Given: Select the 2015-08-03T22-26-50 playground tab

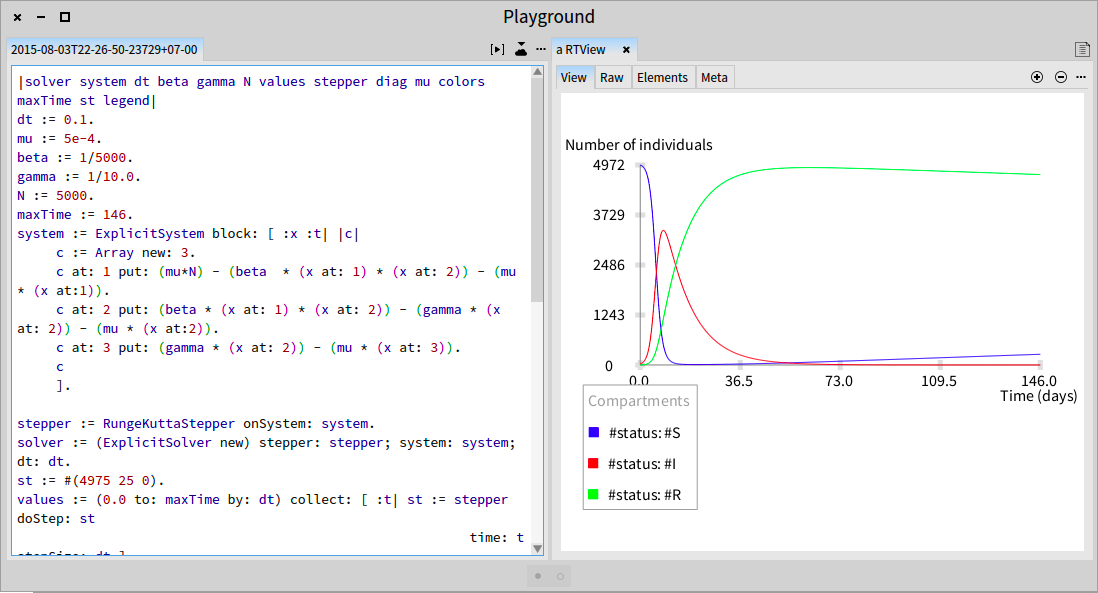Looking at the screenshot, I should click(104, 50).
